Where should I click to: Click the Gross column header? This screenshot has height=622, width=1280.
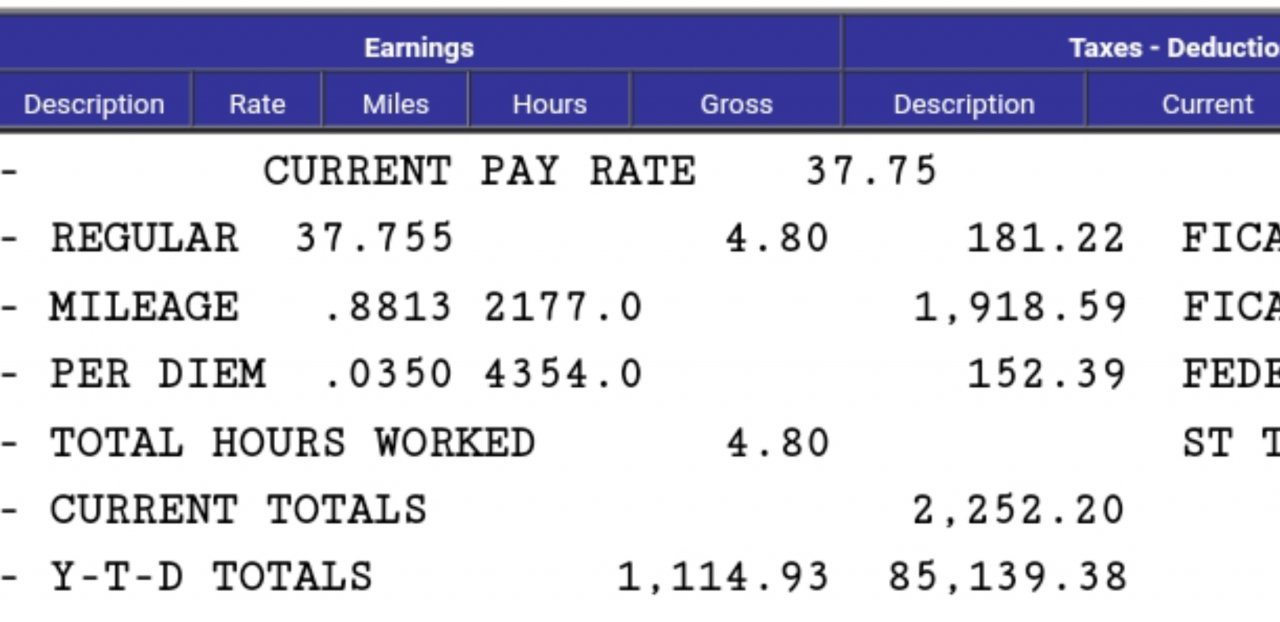(736, 104)
